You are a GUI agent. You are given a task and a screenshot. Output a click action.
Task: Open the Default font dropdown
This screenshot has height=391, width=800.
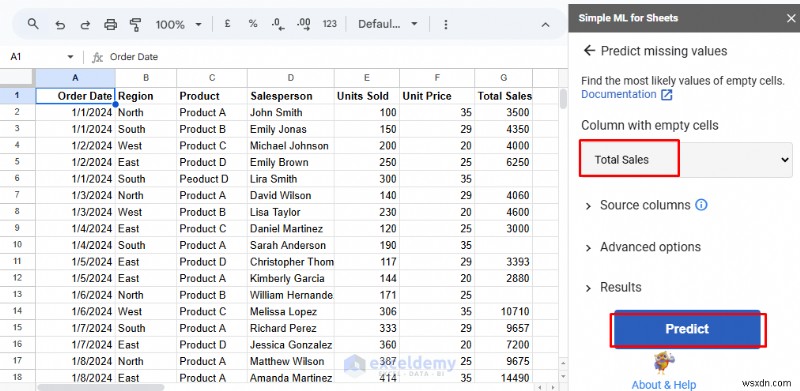pyautogui.click(x=388, y=24)
